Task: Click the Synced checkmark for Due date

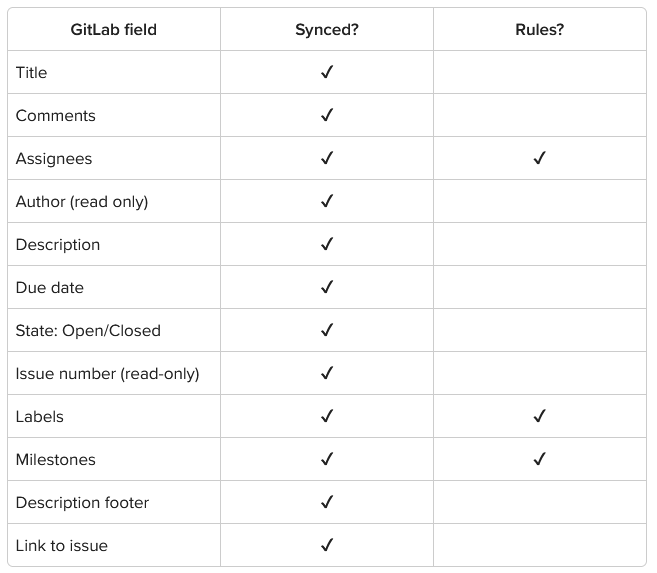Action: click(327, 287)
